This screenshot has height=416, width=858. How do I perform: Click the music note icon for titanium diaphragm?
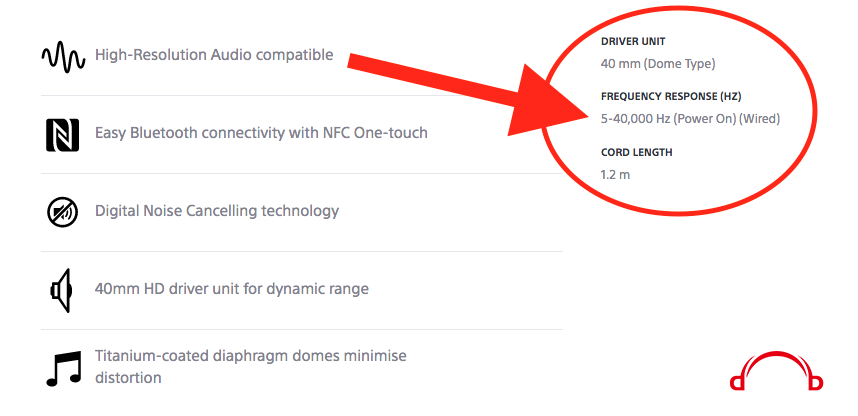coord(63,368)
